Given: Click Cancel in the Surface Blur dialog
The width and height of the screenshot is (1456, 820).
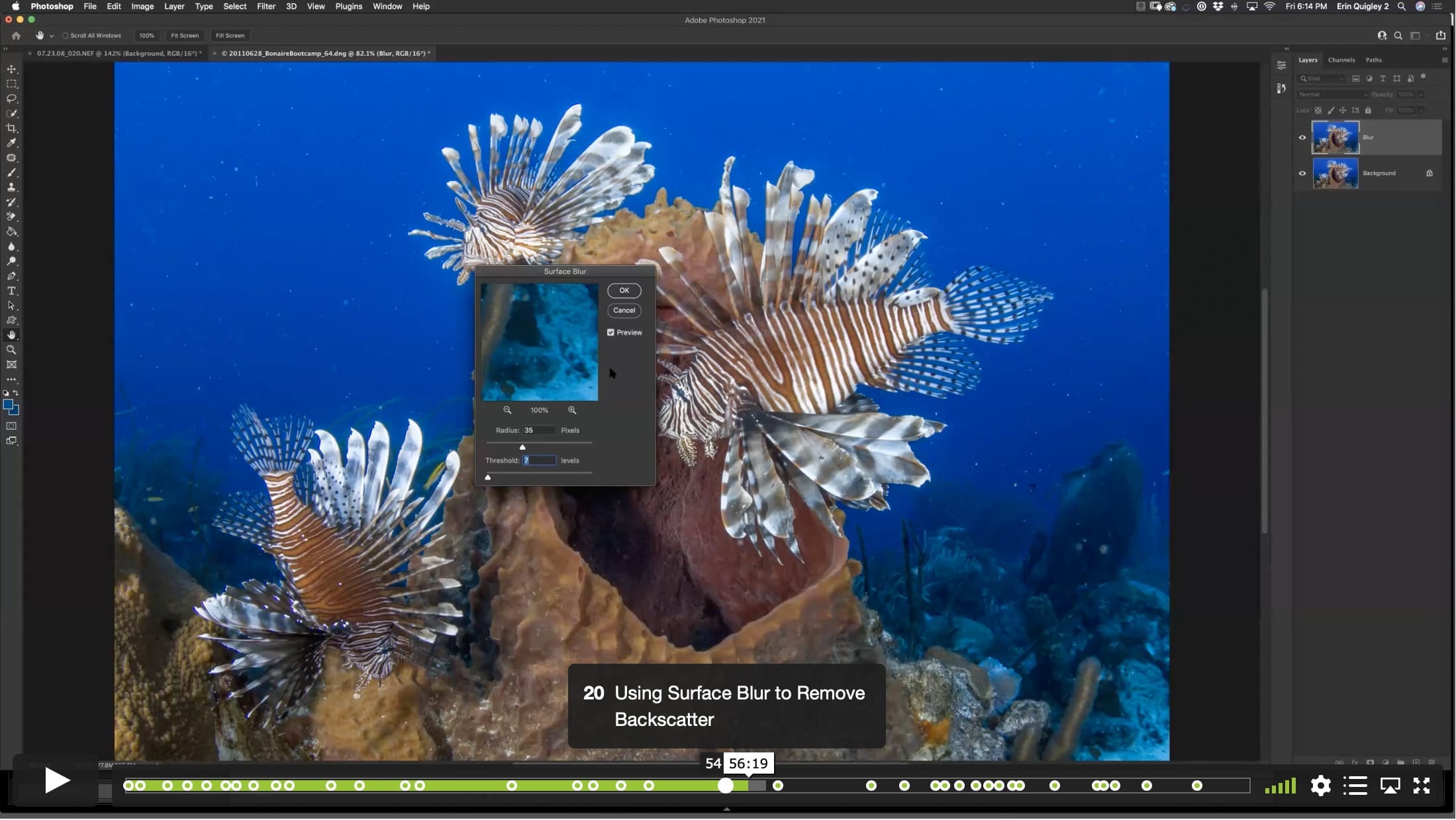Looking at the screenshot, I should pyautogui.click(x=624, y=311).
